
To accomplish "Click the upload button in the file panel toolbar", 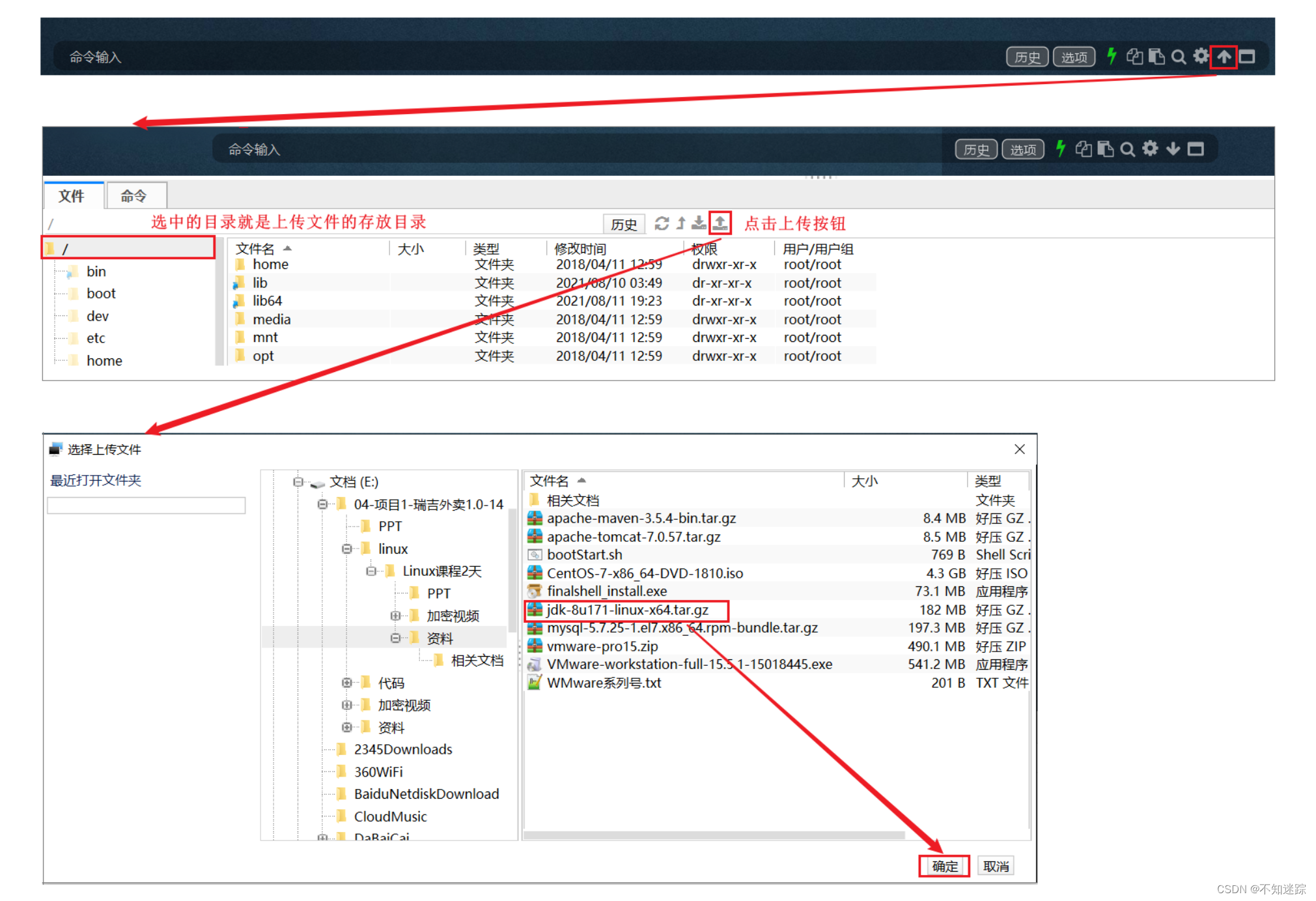I will tap(720, 223).
